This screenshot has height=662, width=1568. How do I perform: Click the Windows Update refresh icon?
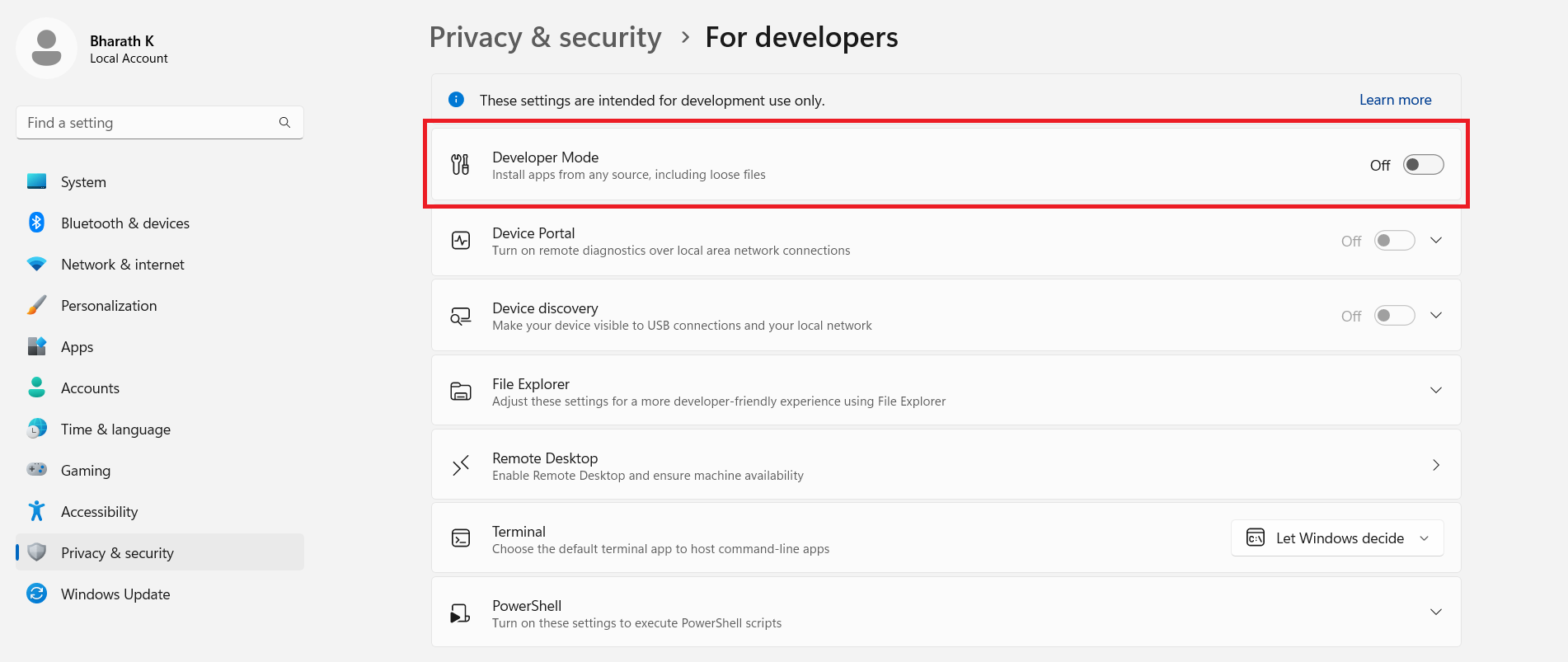pos(37,594)
